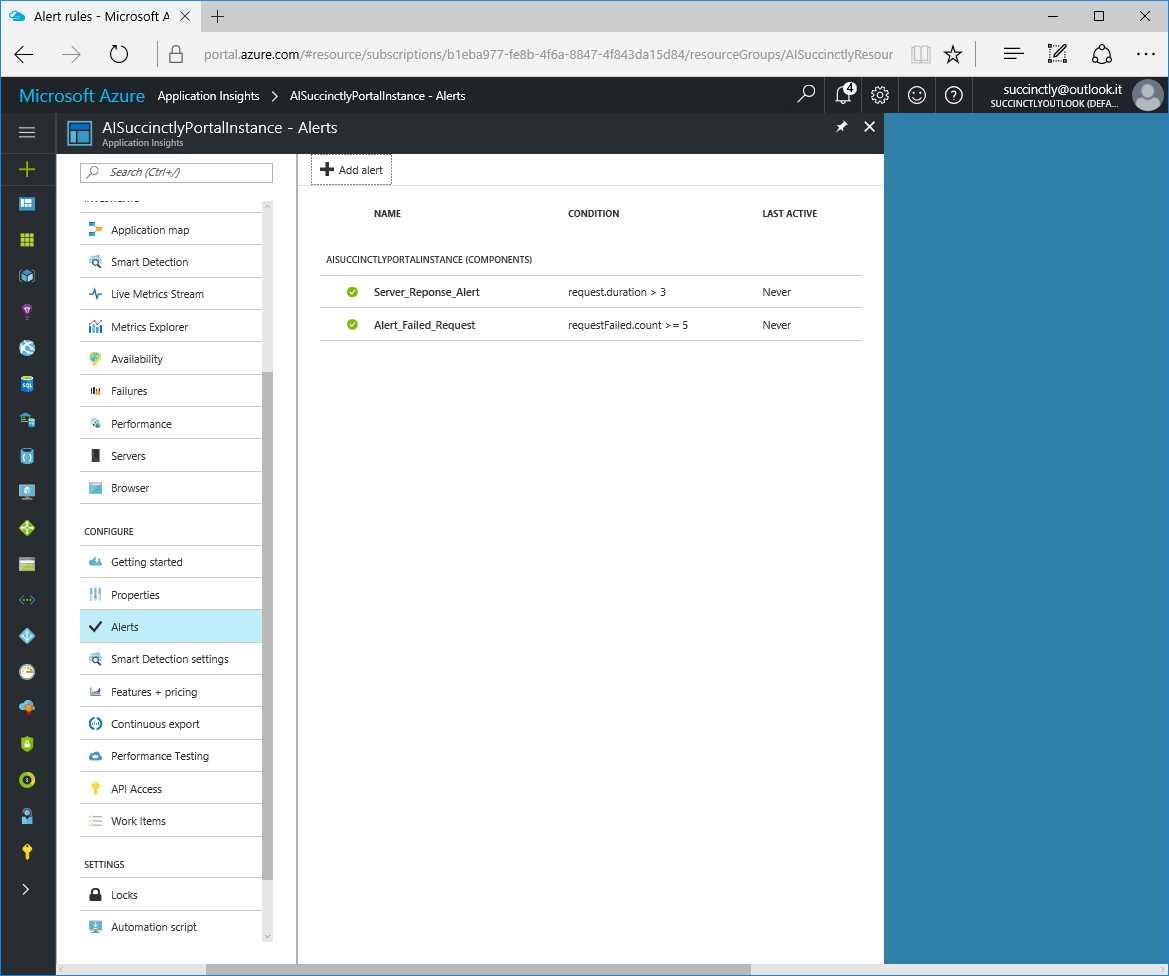Open Continuous export
The width and height of the screenshot is (1169, 976).
171,724
